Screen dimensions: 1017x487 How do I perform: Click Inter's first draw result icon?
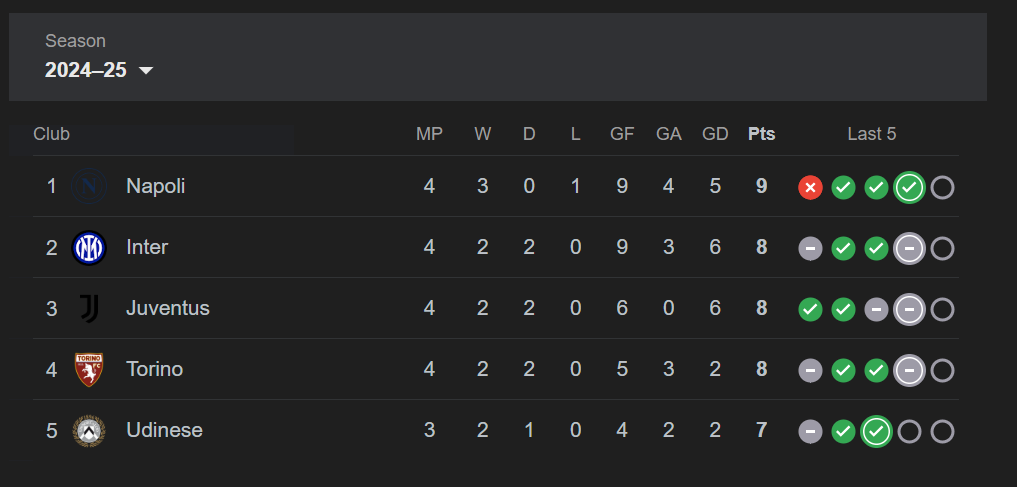pyautogui.click(x=810, y=248)
